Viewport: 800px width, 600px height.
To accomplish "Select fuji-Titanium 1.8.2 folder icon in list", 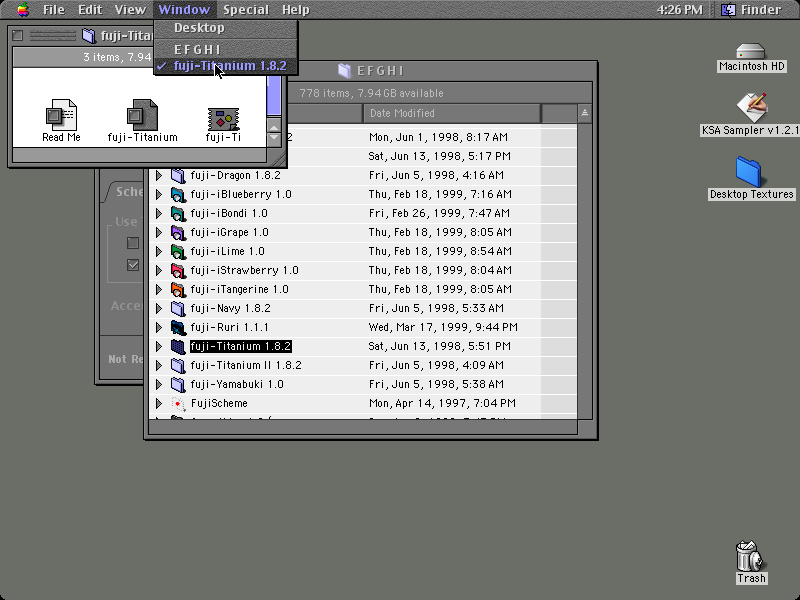I will coord(178,346).
